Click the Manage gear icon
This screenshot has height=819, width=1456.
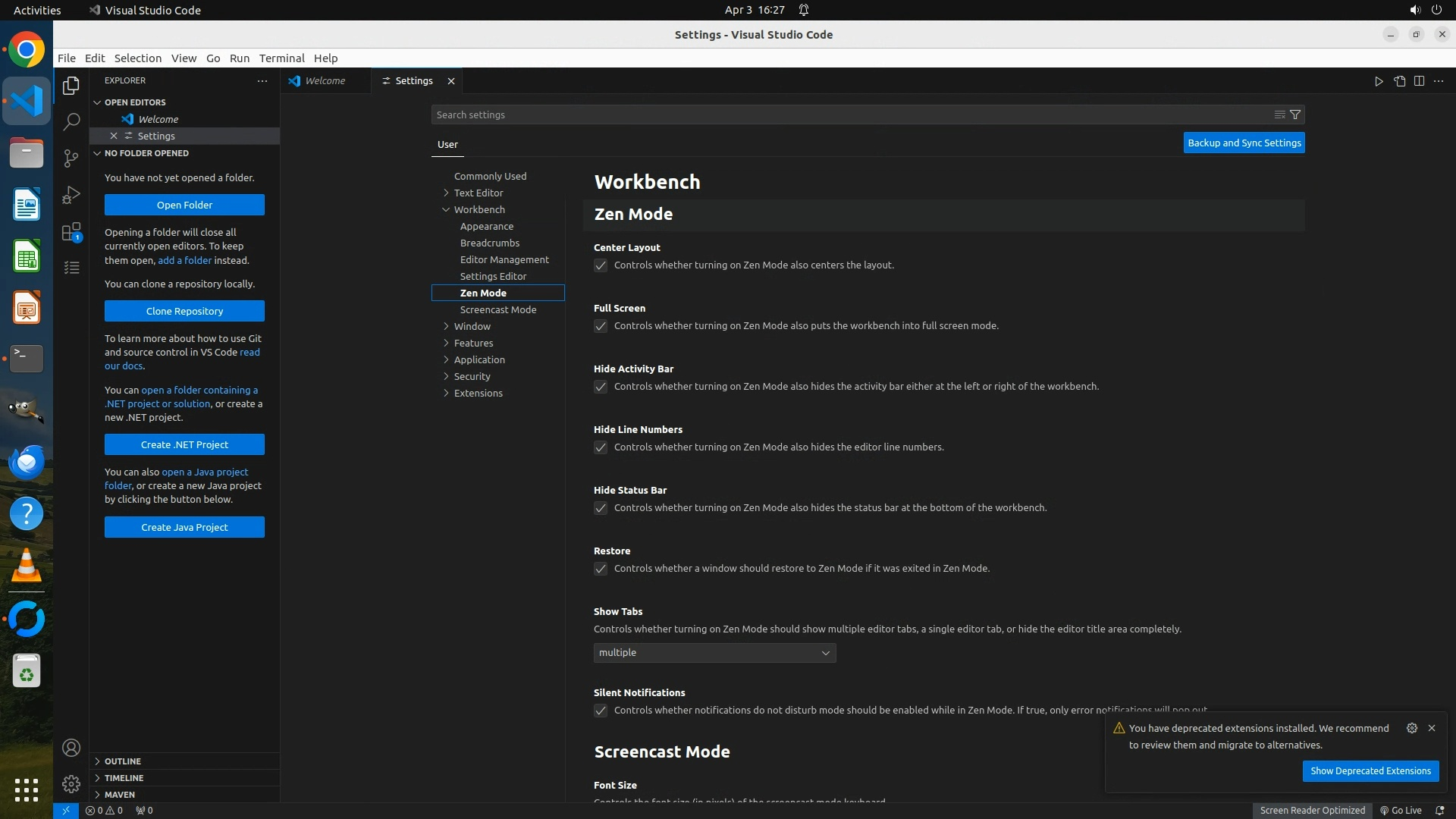pos(71,783)
